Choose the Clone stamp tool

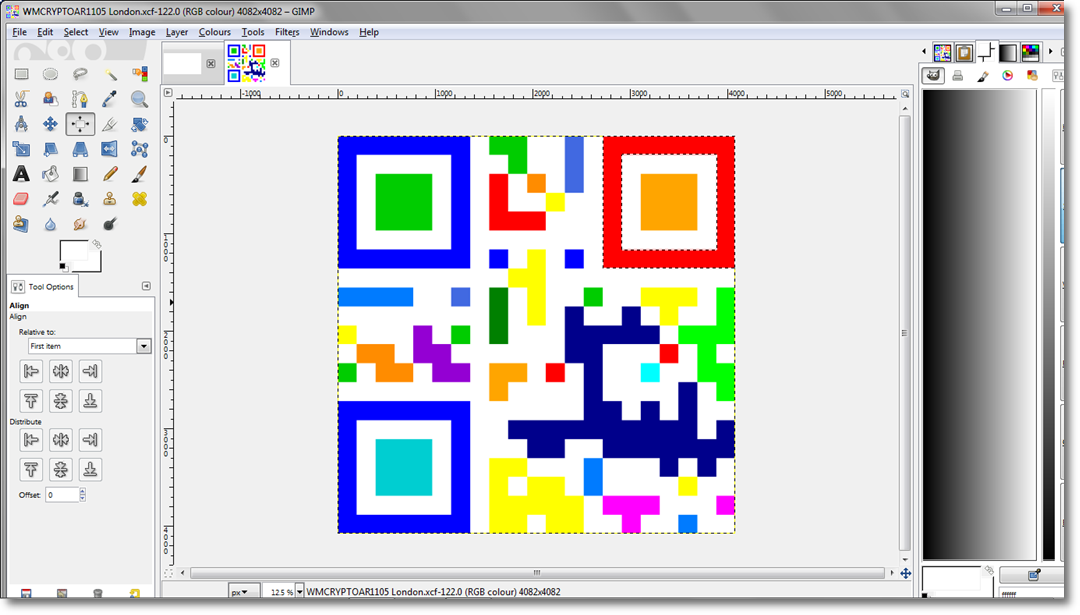point(110,199)
